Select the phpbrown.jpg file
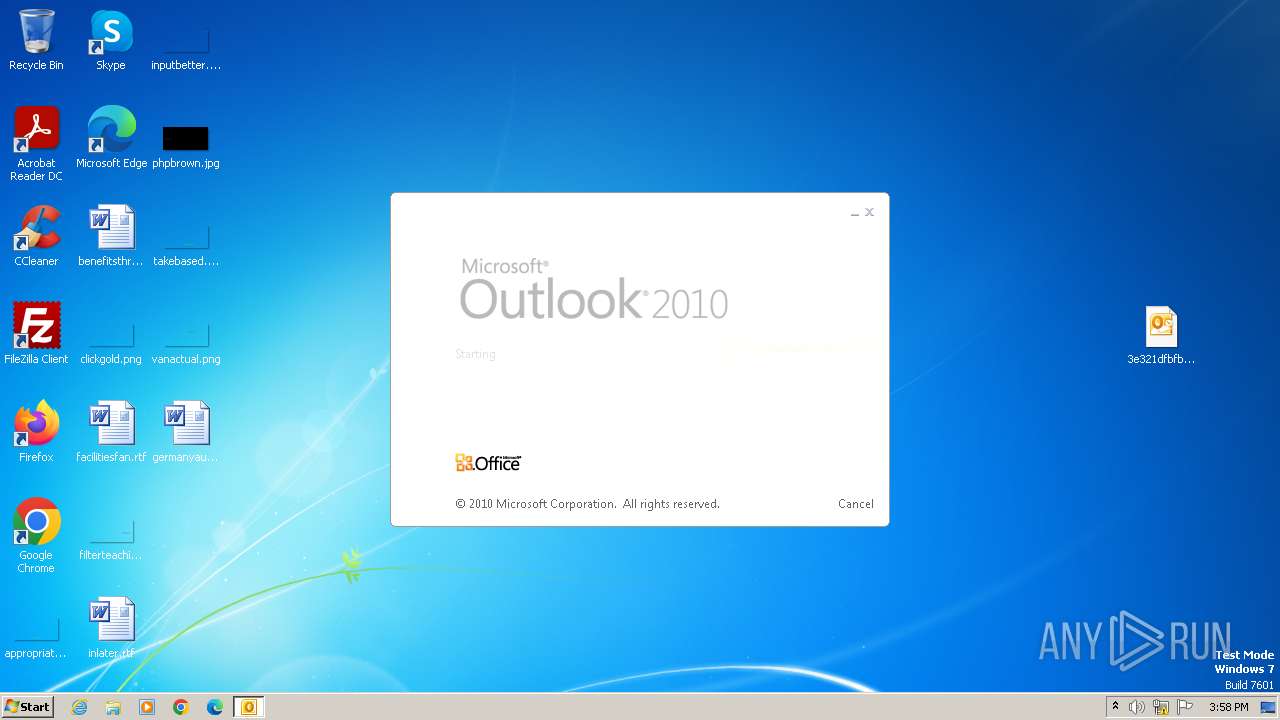Viewport: 1280px width, 720px height. (186, 146)
